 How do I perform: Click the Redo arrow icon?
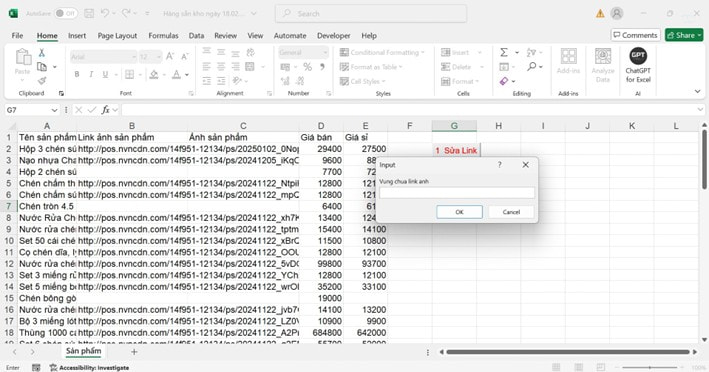(x=126, y=14)
